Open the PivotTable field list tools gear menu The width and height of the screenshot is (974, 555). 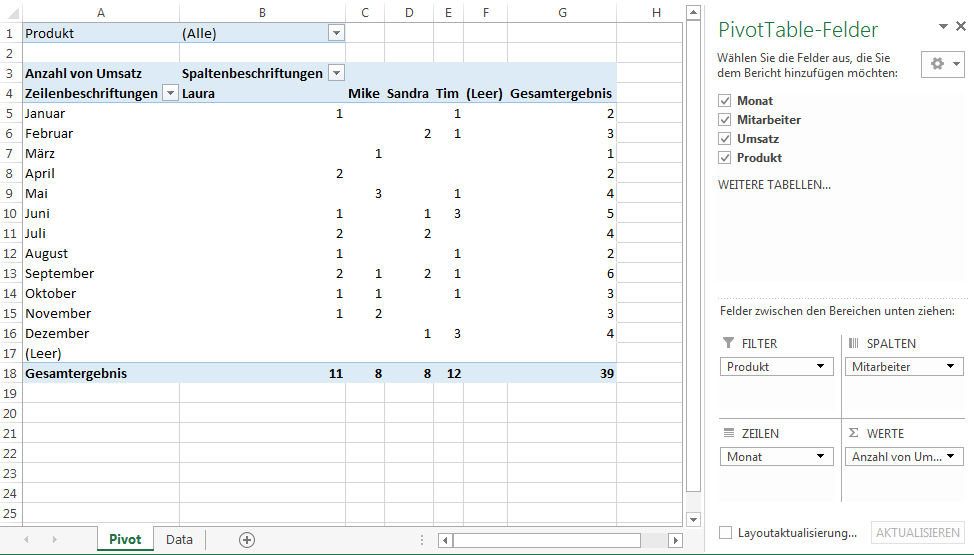point(942,64)
